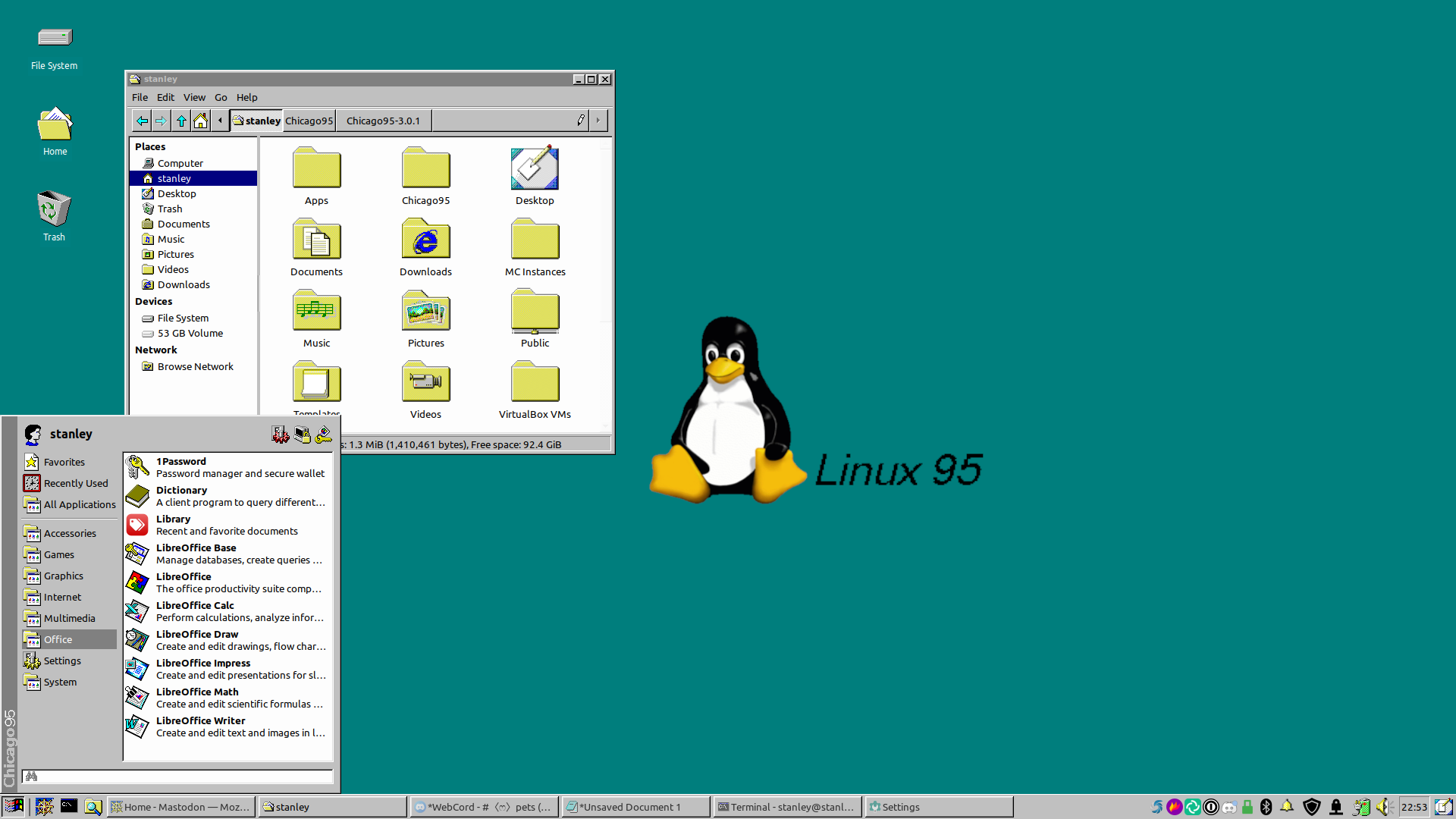Open the Home desktop icon

coord(55,131)
